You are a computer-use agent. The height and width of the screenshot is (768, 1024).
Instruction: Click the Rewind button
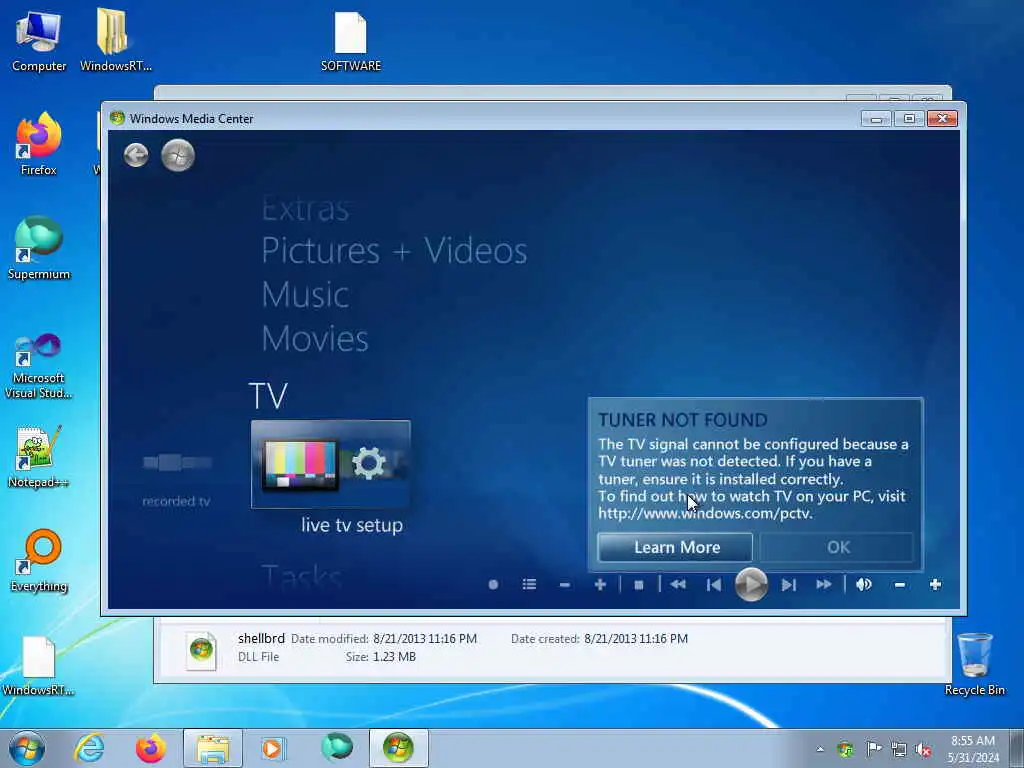(x=678, y=584)
